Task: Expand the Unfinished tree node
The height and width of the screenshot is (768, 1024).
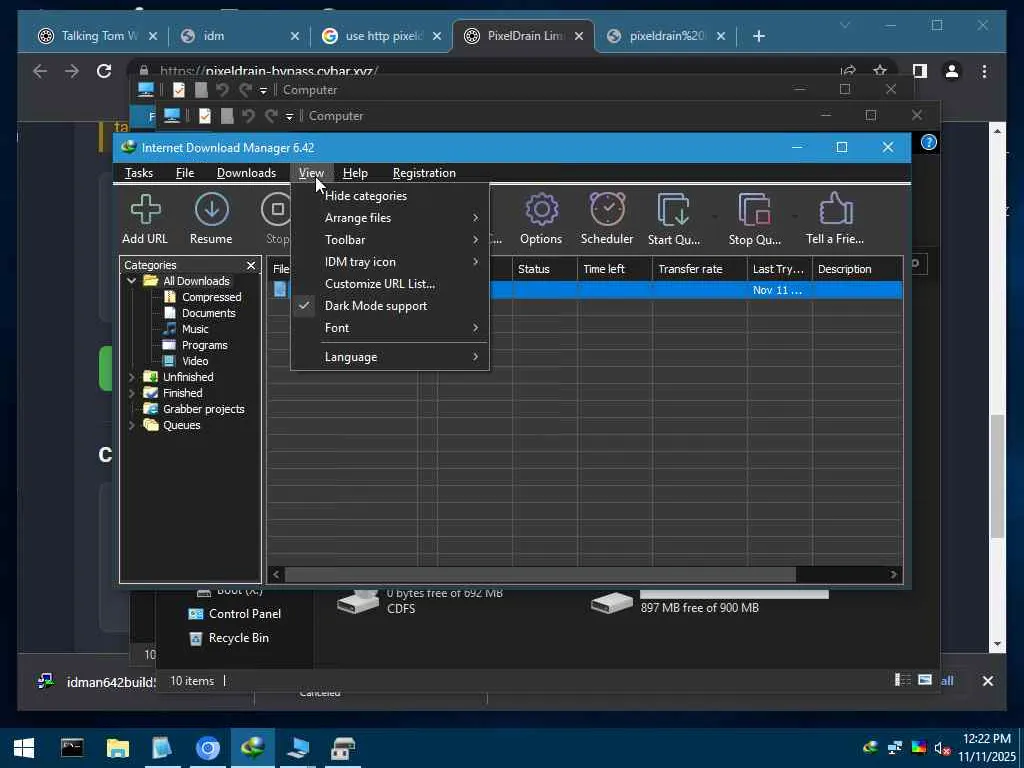Action: tap(131, 377)
